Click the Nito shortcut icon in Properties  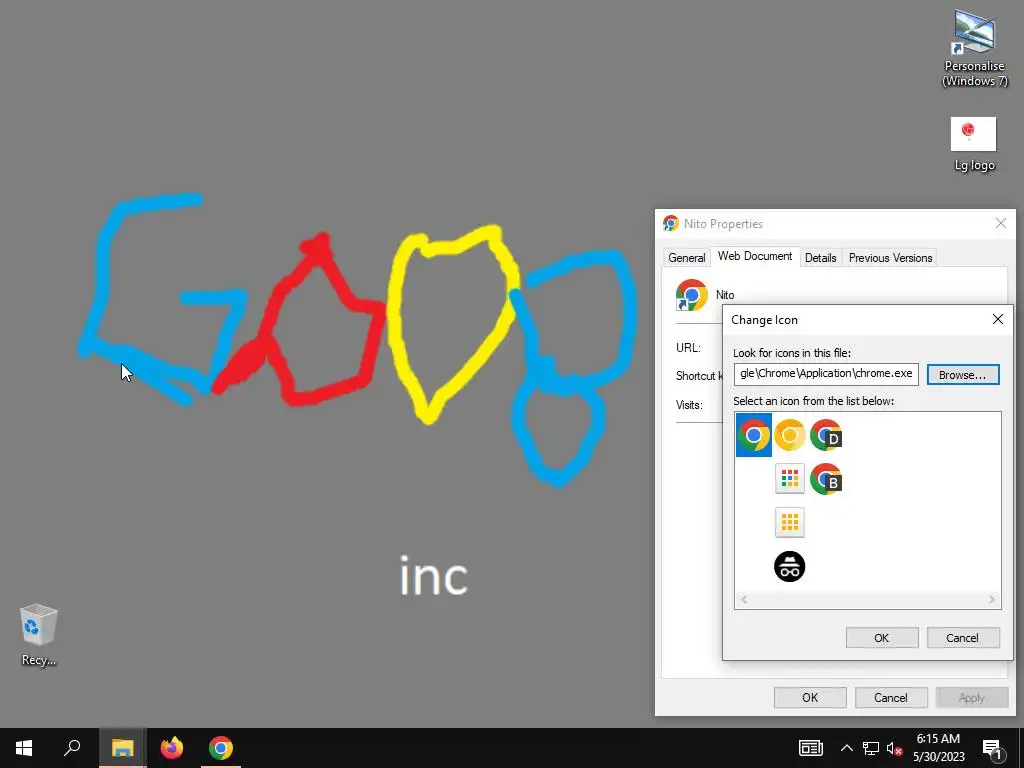coord(692,295)
